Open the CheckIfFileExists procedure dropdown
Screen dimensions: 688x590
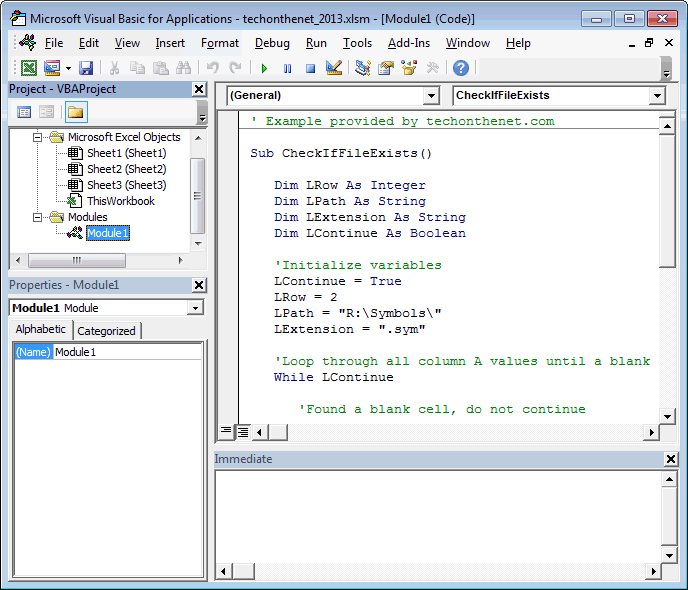pos(657,96)
